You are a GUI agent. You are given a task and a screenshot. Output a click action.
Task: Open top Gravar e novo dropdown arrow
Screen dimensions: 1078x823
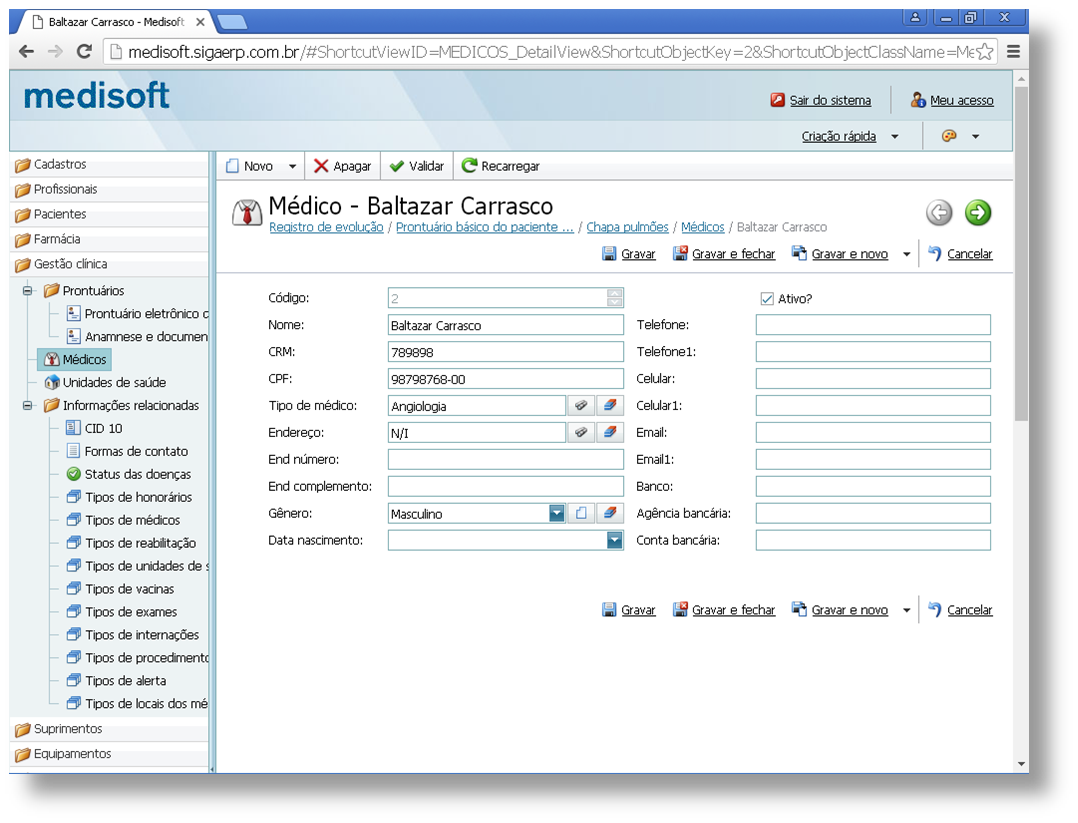[x=906, y=254]
